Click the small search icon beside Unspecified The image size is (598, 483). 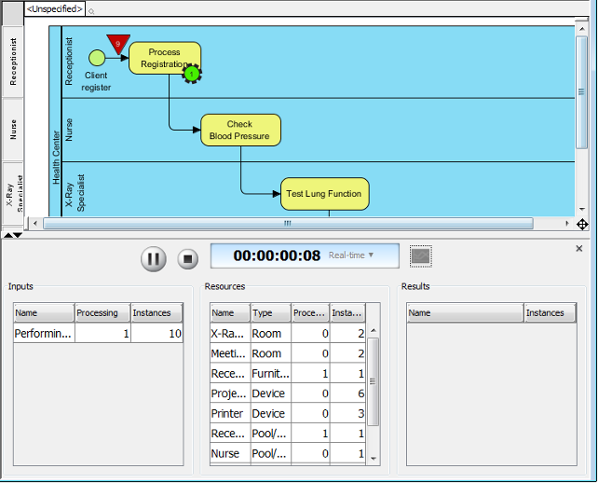pyautogui.click(x=91, y=11)
